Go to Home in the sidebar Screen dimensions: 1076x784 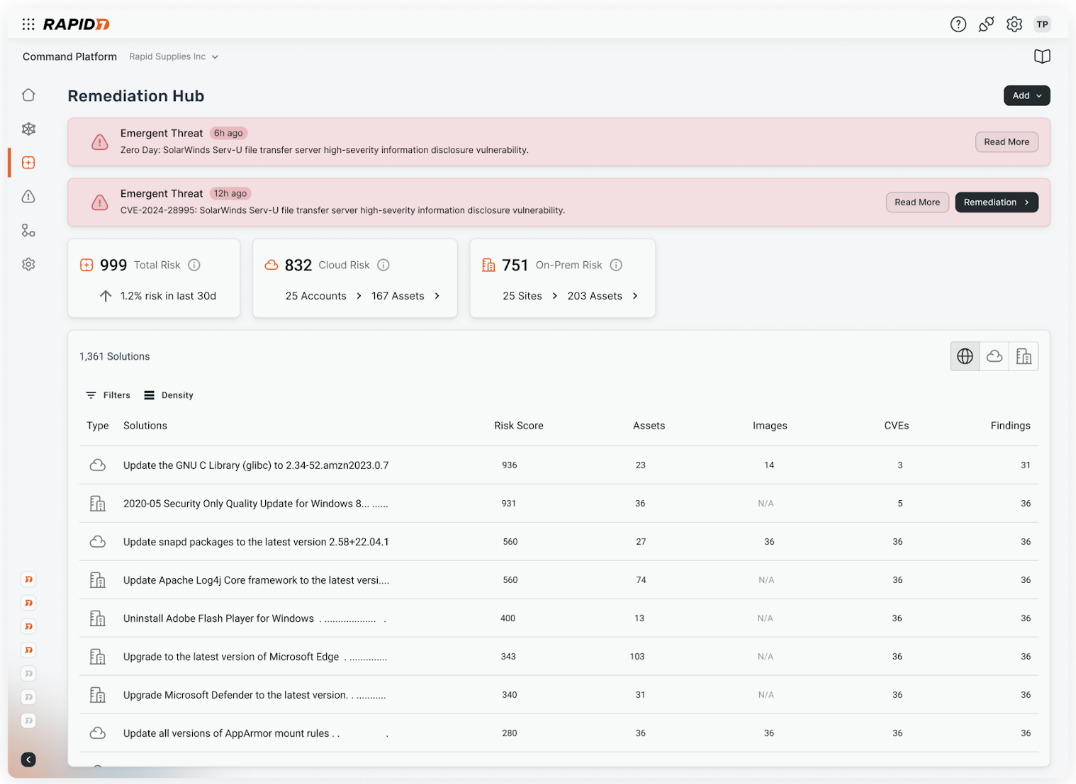click(x=28, y=95)
